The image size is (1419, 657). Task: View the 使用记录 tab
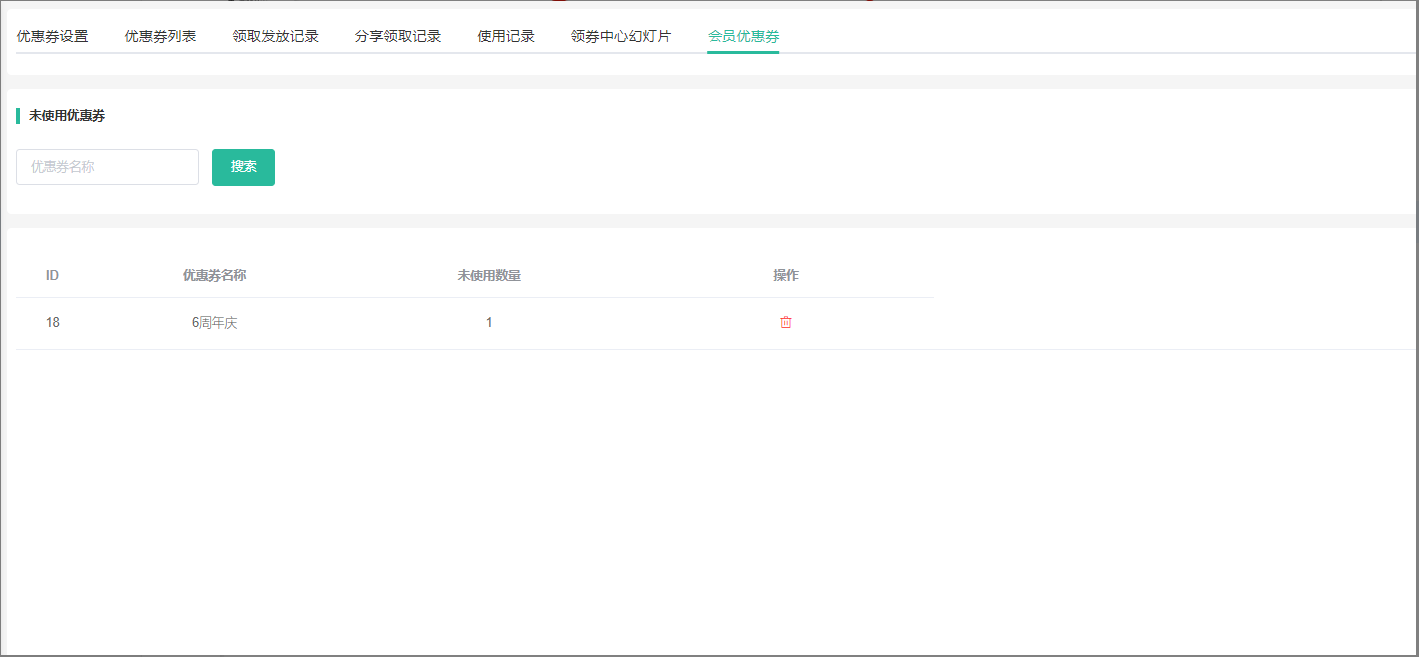[506, 37]
